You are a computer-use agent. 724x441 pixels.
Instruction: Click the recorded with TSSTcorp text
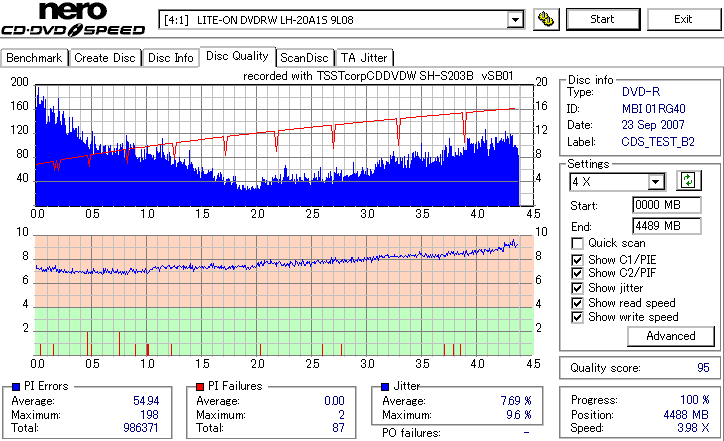pos(378,76)
